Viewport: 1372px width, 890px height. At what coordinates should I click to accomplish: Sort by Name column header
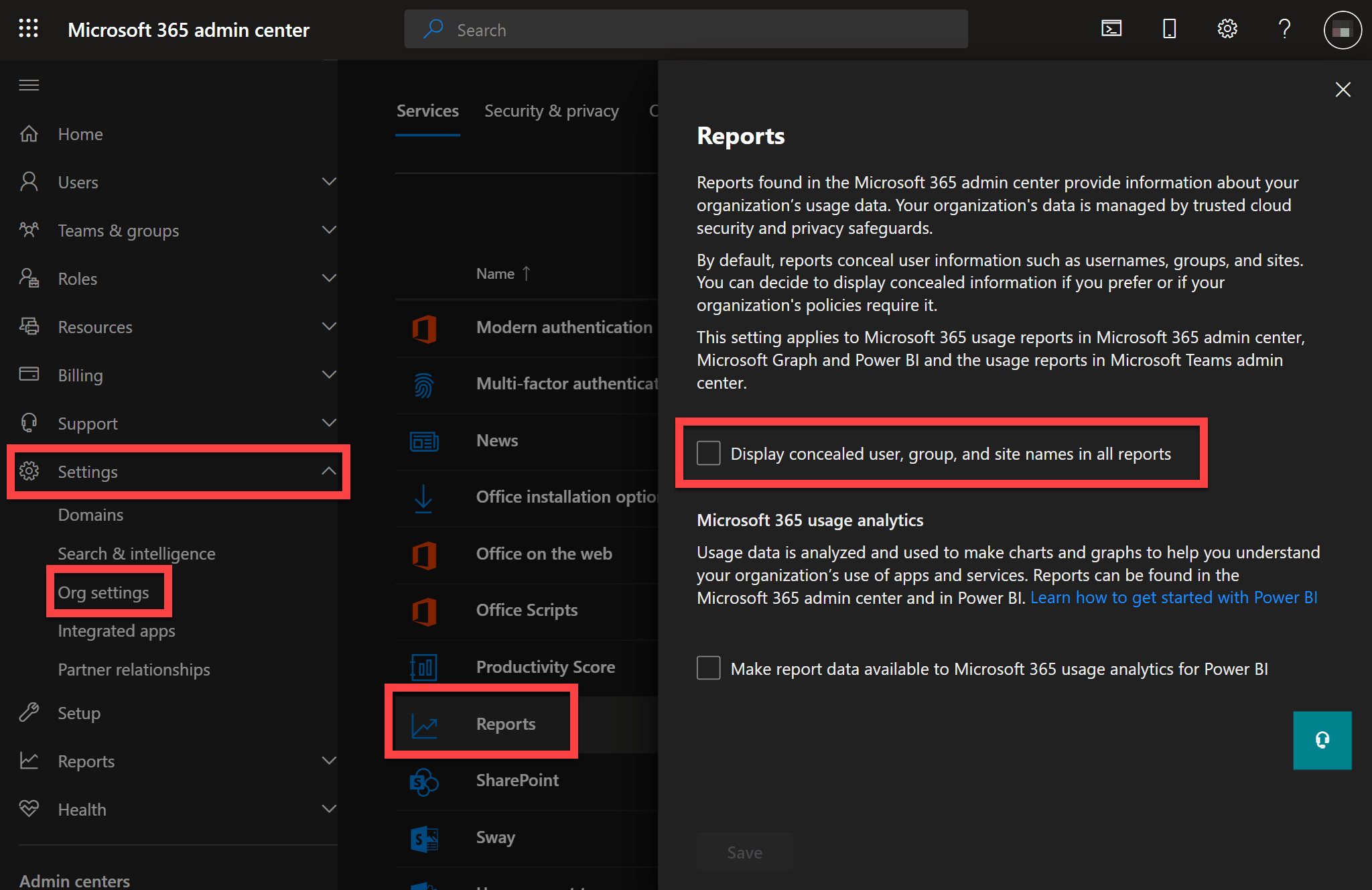(503, 273)
